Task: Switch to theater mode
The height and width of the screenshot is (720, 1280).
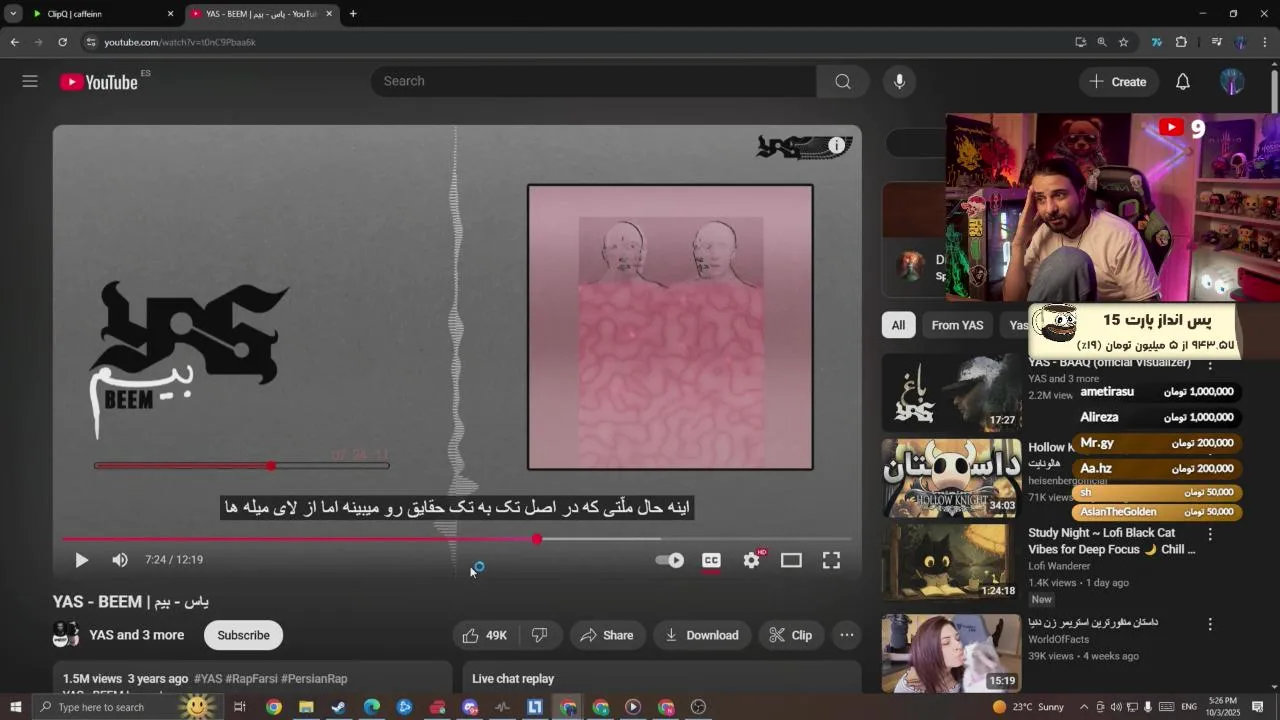Action: pyautogui.click(x=791, y=560)
